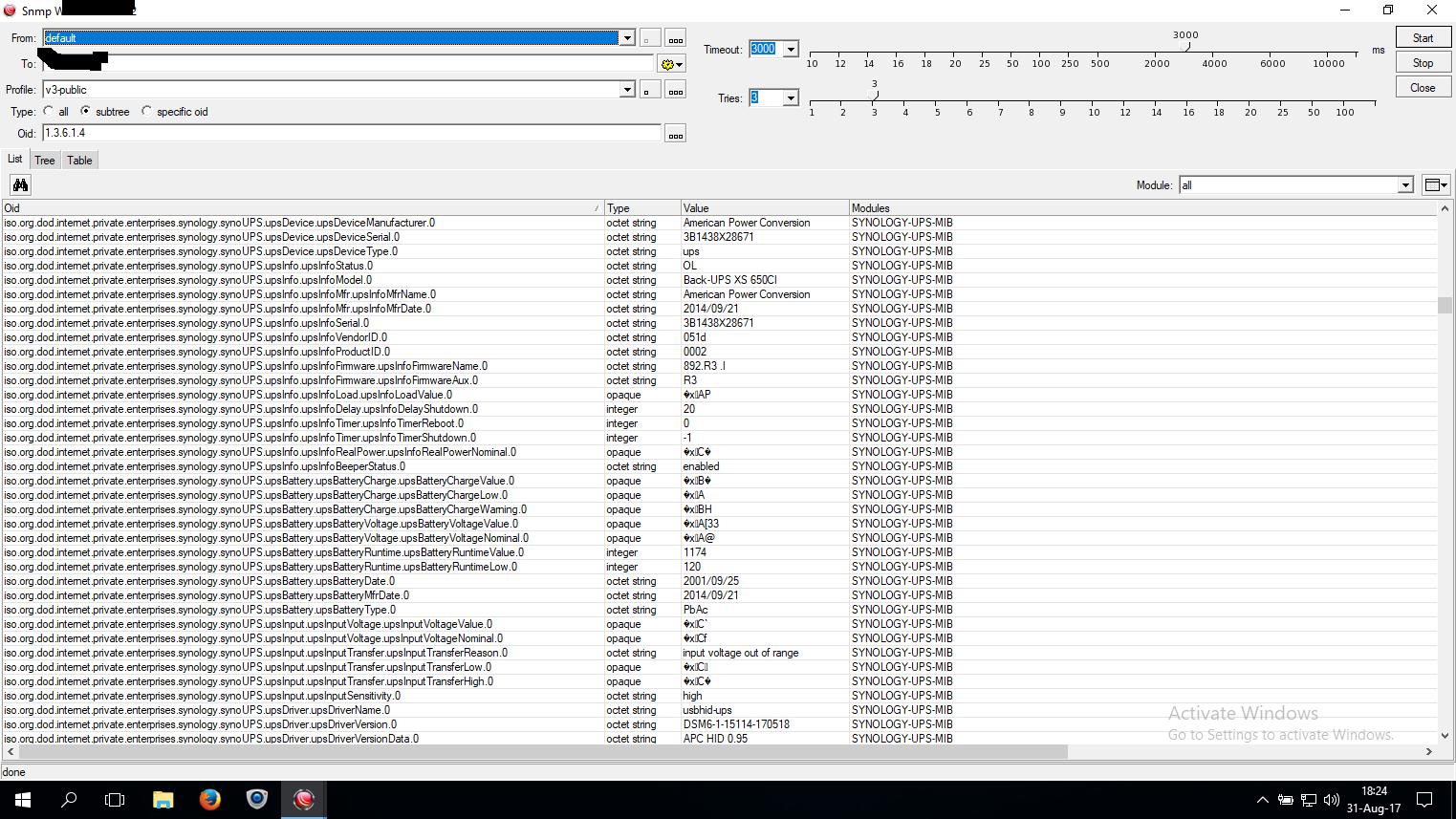The width and height of the screenshot is (1456, 819).
Task: Sort by the Type column header
Action: (641, 207)
